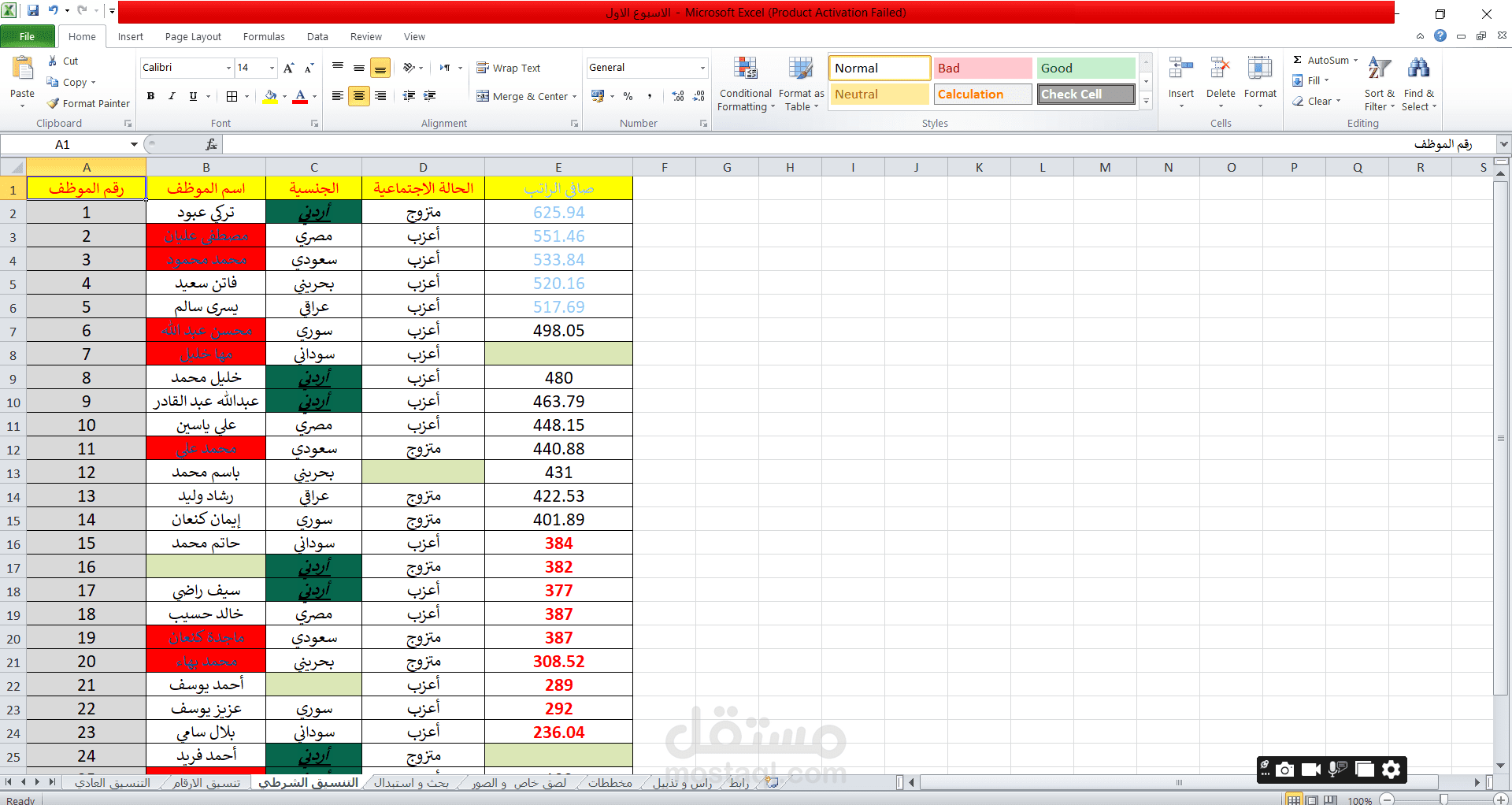Apply the red Font Color swatch

300,96
